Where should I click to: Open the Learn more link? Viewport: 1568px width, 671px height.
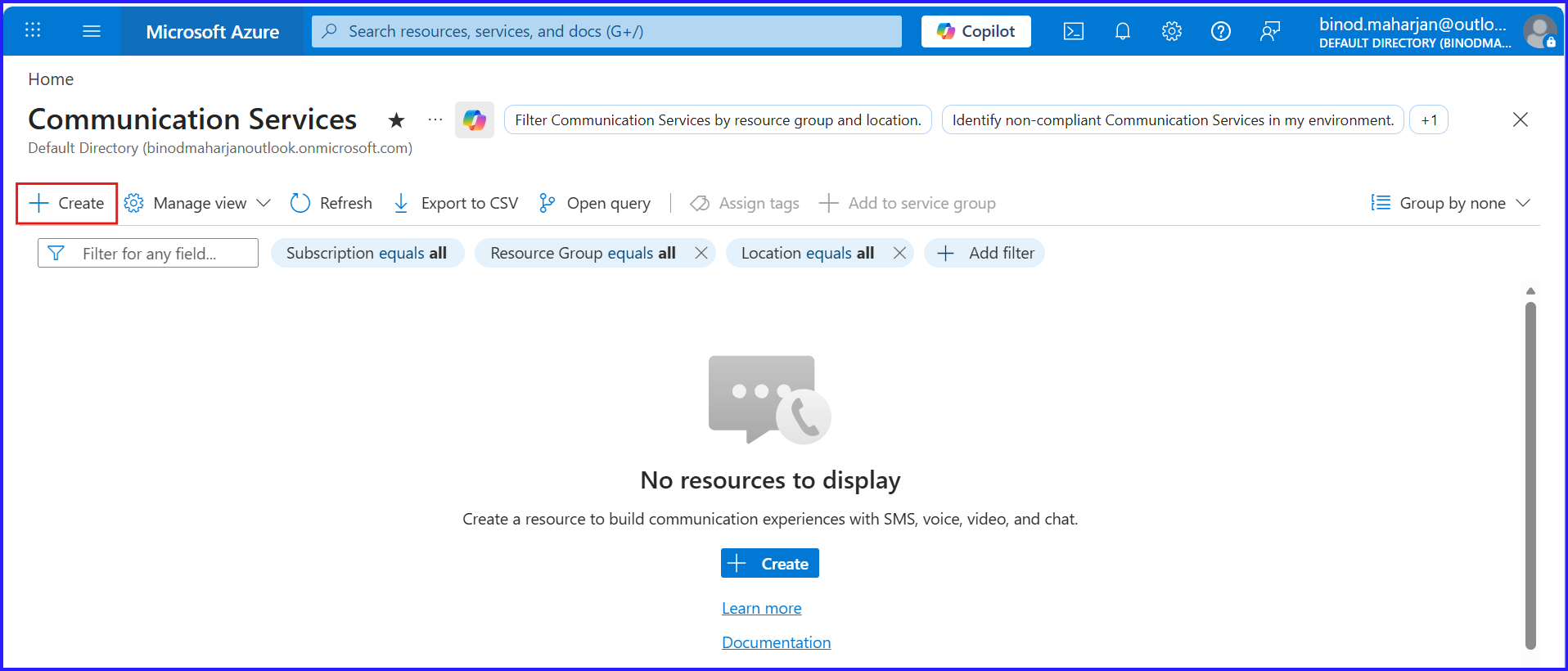762,608
